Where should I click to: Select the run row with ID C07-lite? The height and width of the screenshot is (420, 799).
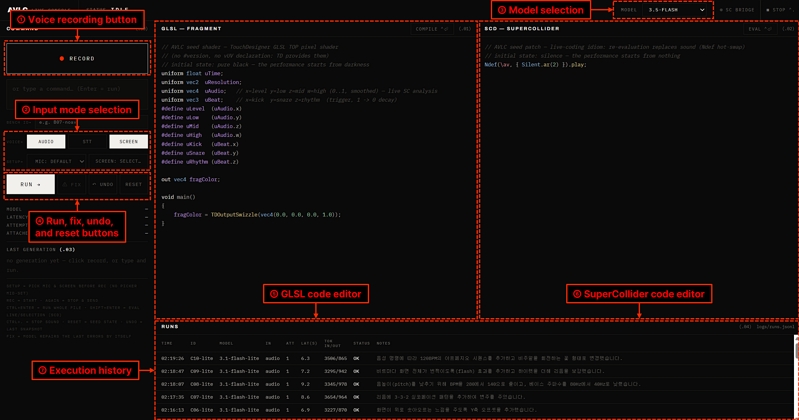pos(474,397)
